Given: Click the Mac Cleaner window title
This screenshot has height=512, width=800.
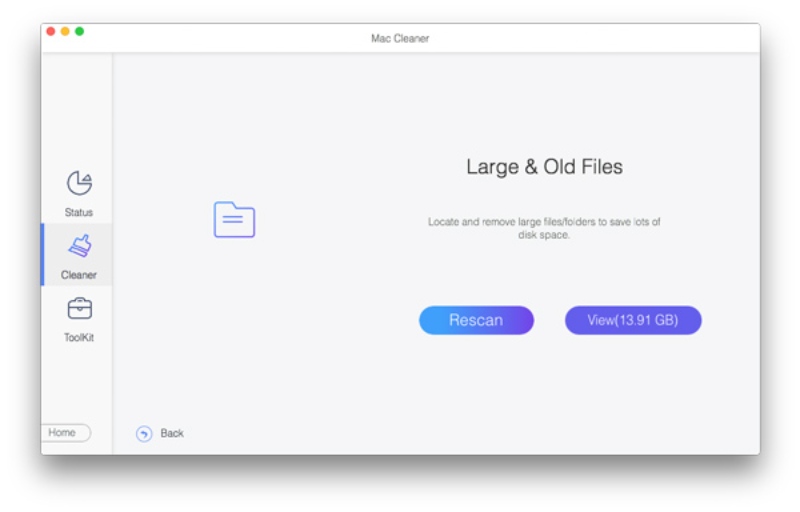Looking at the screenshot, I should point(400,38).
